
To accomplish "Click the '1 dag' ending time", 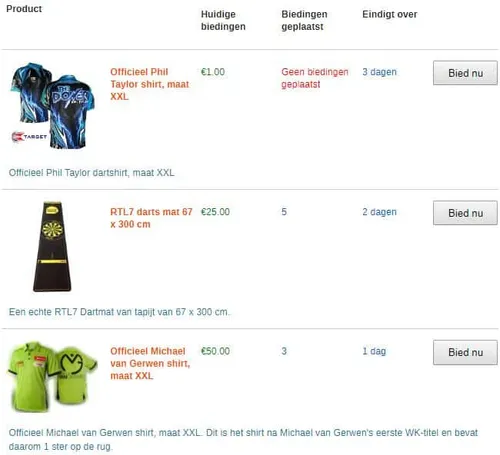I will pyautogui.click(x=374, y=351).
